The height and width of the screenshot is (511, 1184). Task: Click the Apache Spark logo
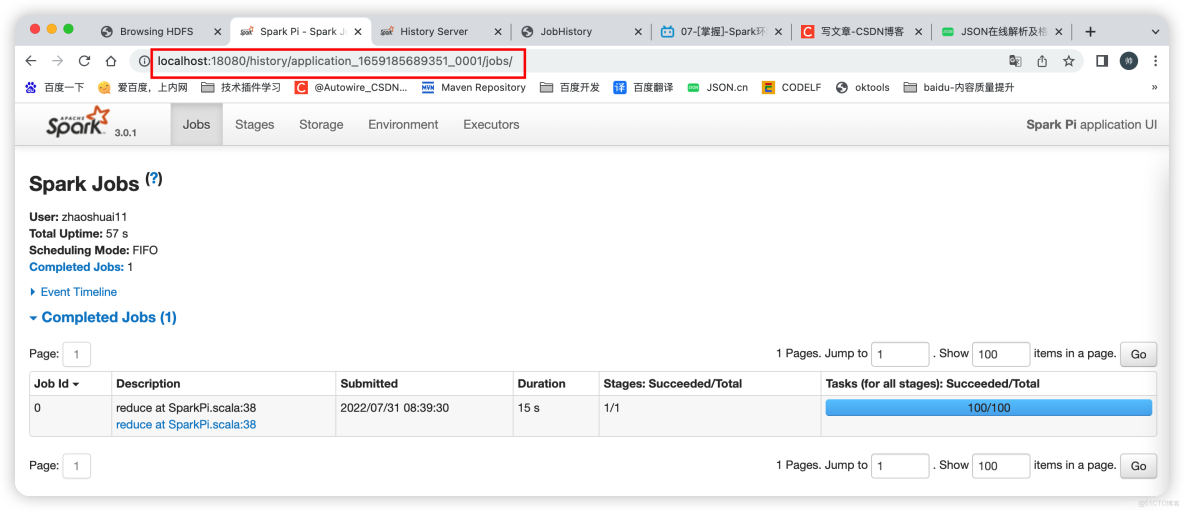point(79,122)
